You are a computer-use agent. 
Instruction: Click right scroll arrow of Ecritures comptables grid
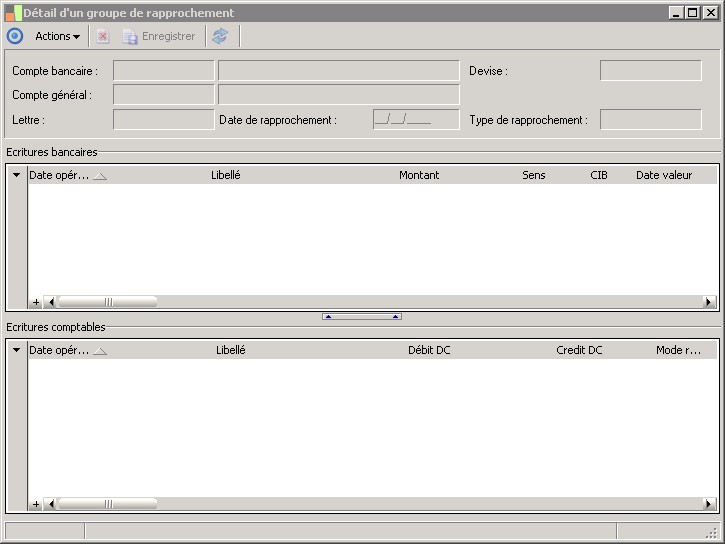(708, 504)
